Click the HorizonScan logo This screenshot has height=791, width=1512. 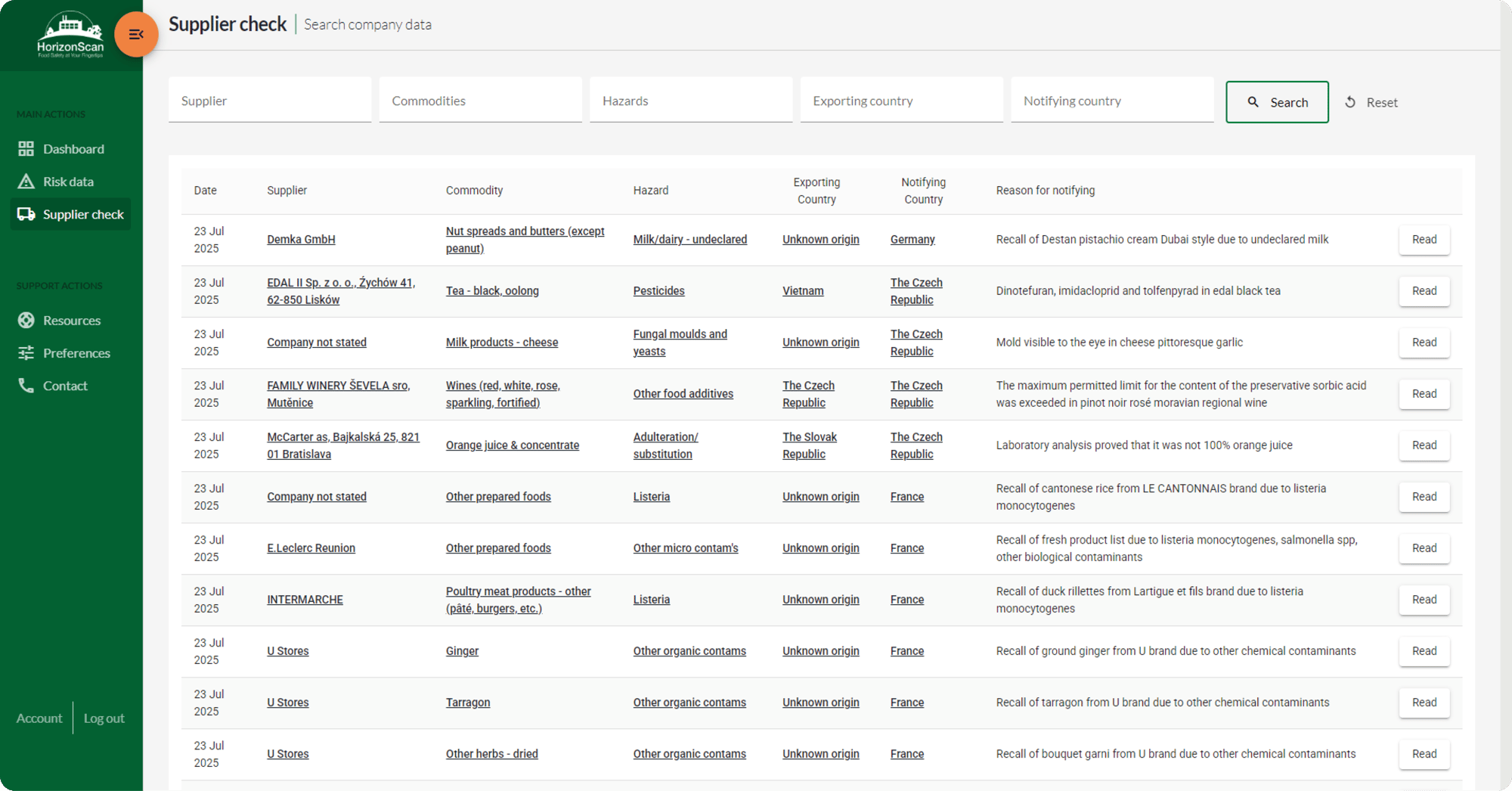click(70, 35)
